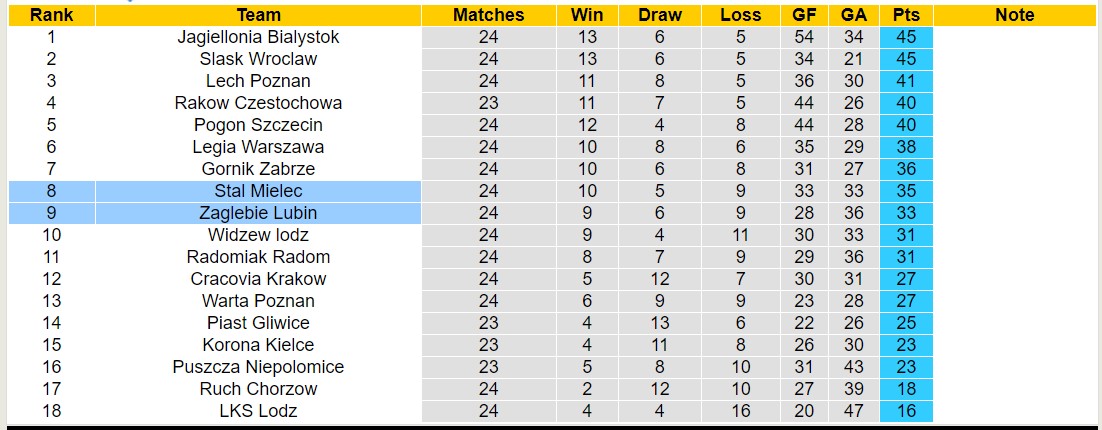Click the Win column header
This screenshot has width=1102, height=430.
(x=587, y=15)
